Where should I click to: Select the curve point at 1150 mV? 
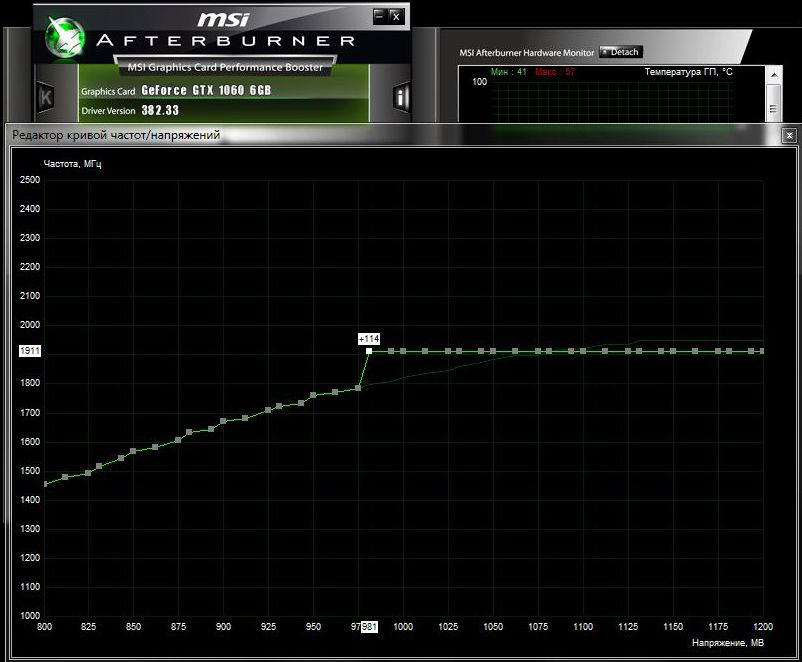673,351
